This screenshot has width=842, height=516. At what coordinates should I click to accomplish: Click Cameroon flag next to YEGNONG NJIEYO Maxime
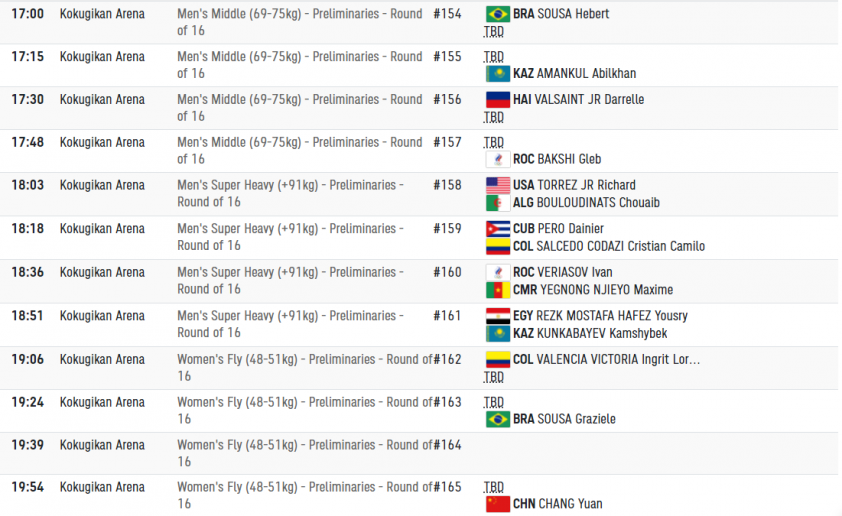(x=498, y=290)
